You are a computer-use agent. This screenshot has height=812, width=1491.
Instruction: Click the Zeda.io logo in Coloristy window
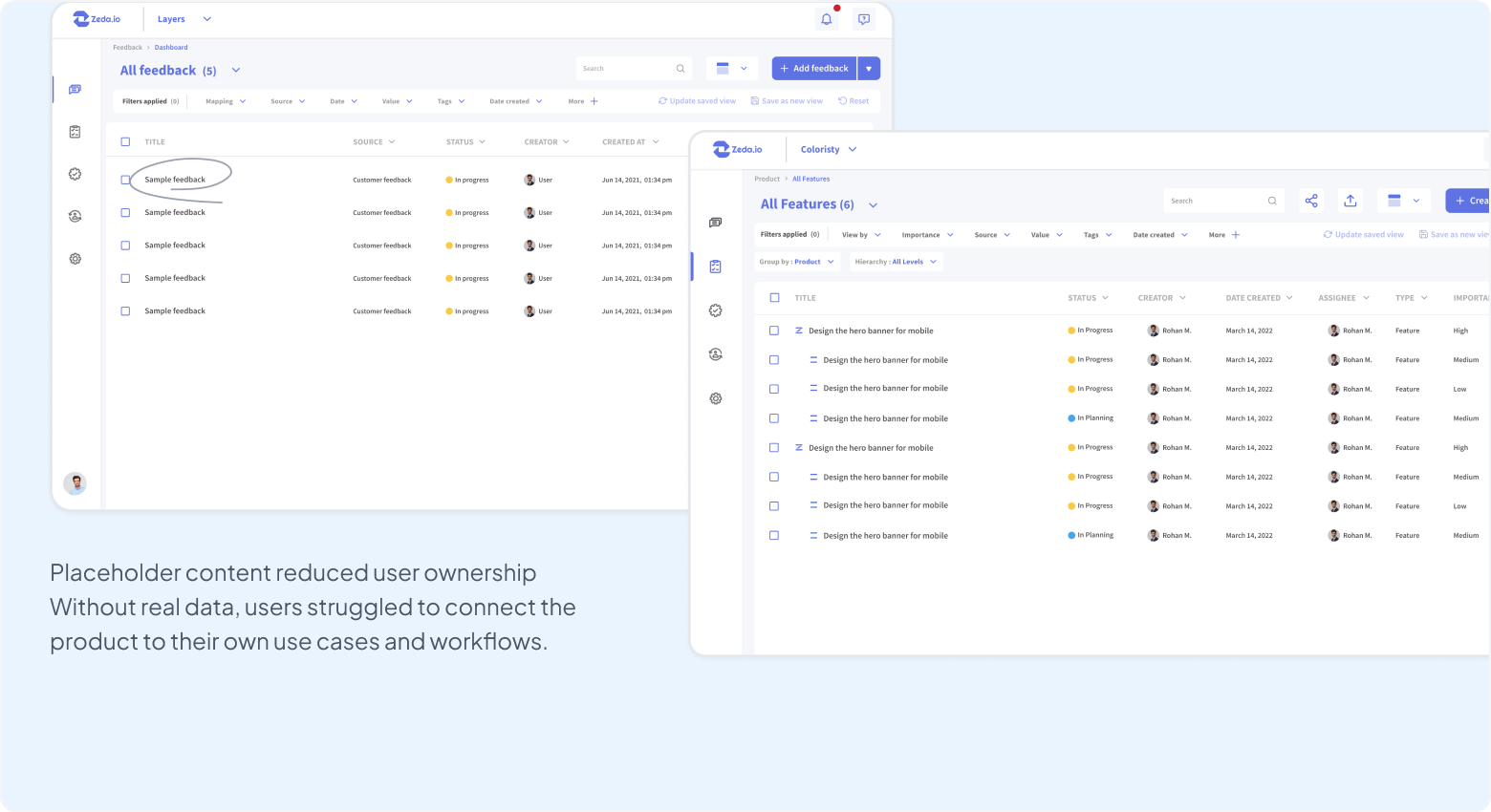(x=738, y=149)
